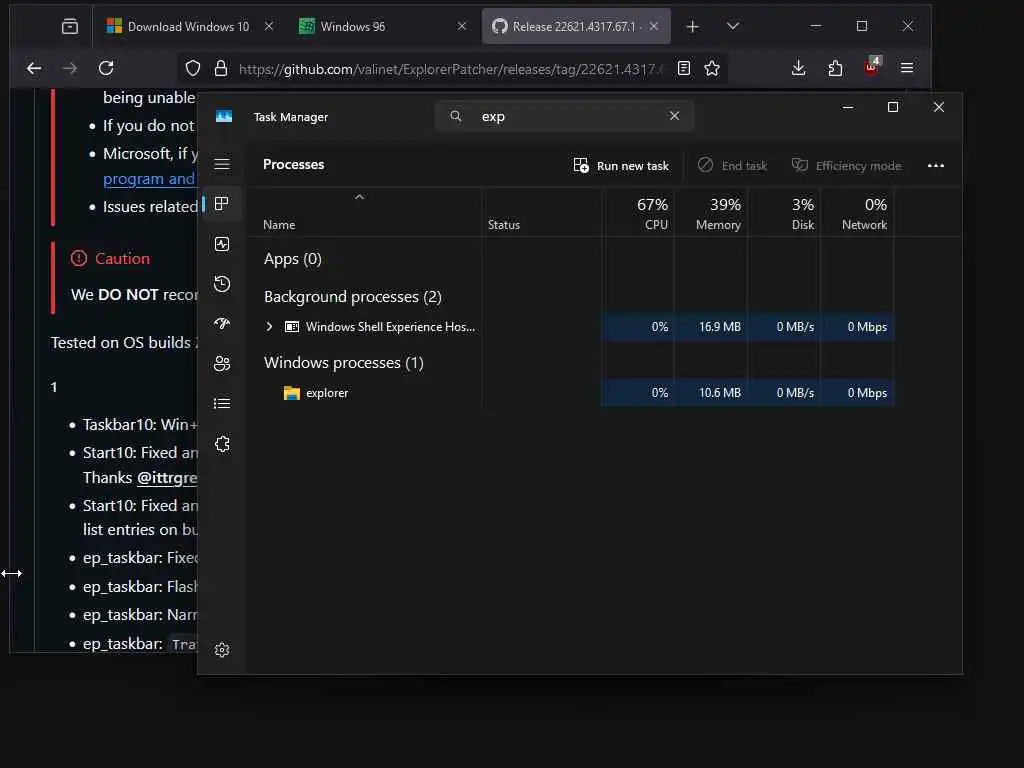Close the Windows 96 tab
Image resolution: width=1024 pixels, height=768 pixels.
coord(462,26)
